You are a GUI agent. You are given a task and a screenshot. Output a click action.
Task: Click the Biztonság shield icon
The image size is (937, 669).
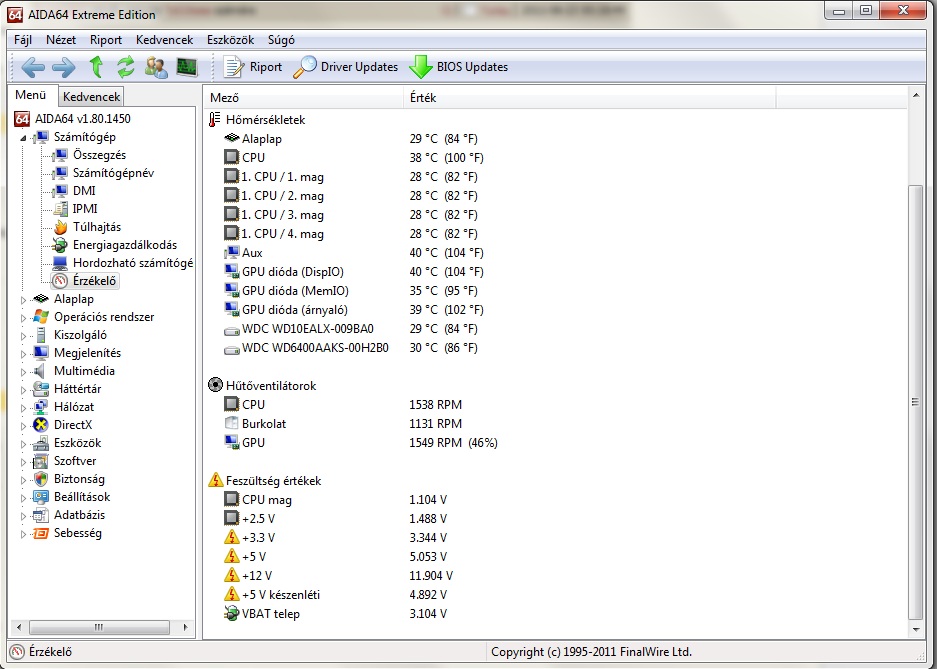(41, 479)
